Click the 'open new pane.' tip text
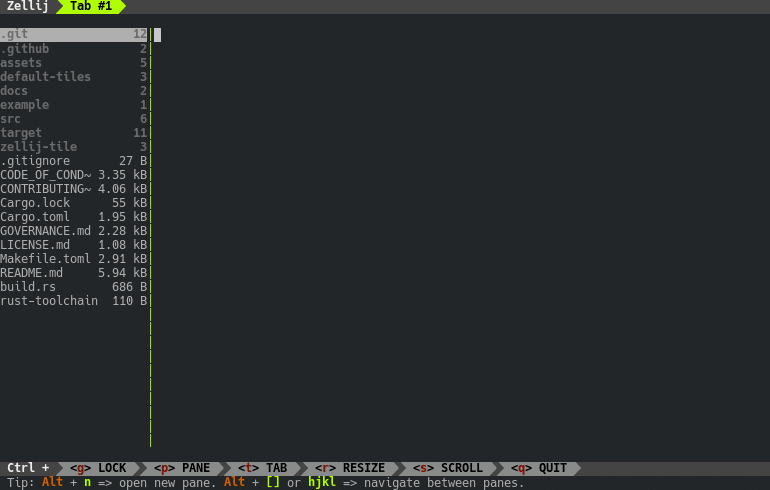 coord(167,483)
